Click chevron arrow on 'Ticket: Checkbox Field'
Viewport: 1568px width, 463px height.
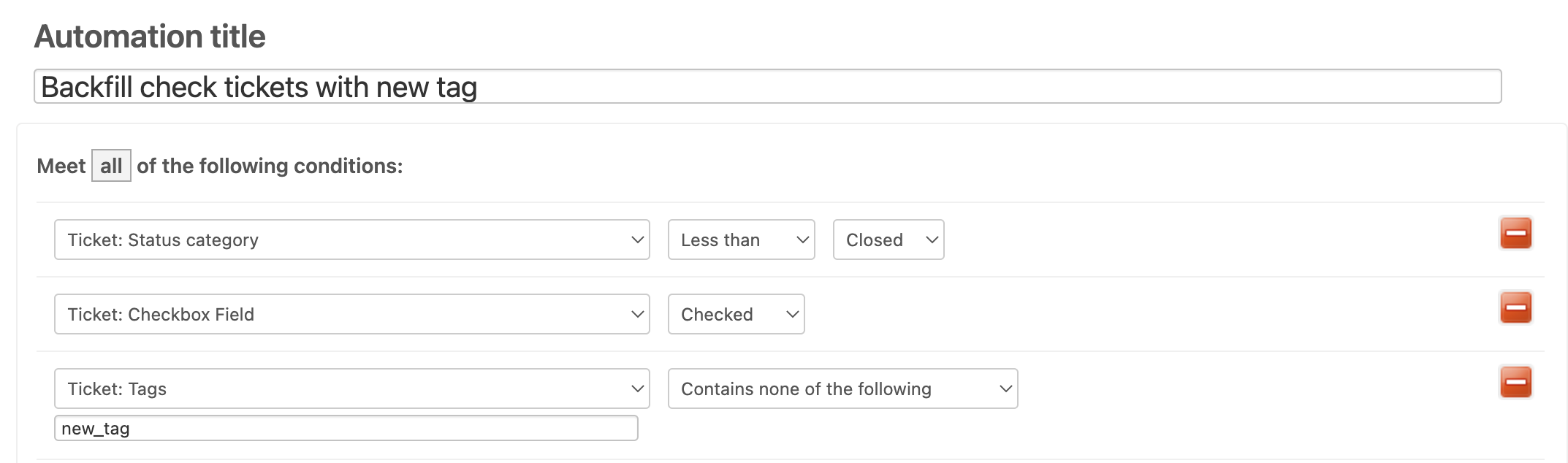tap(637, 314)
